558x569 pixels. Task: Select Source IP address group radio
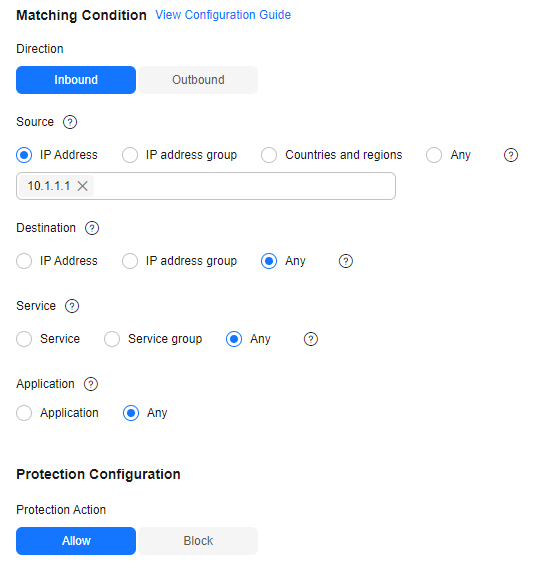click(x=130, y=155)
